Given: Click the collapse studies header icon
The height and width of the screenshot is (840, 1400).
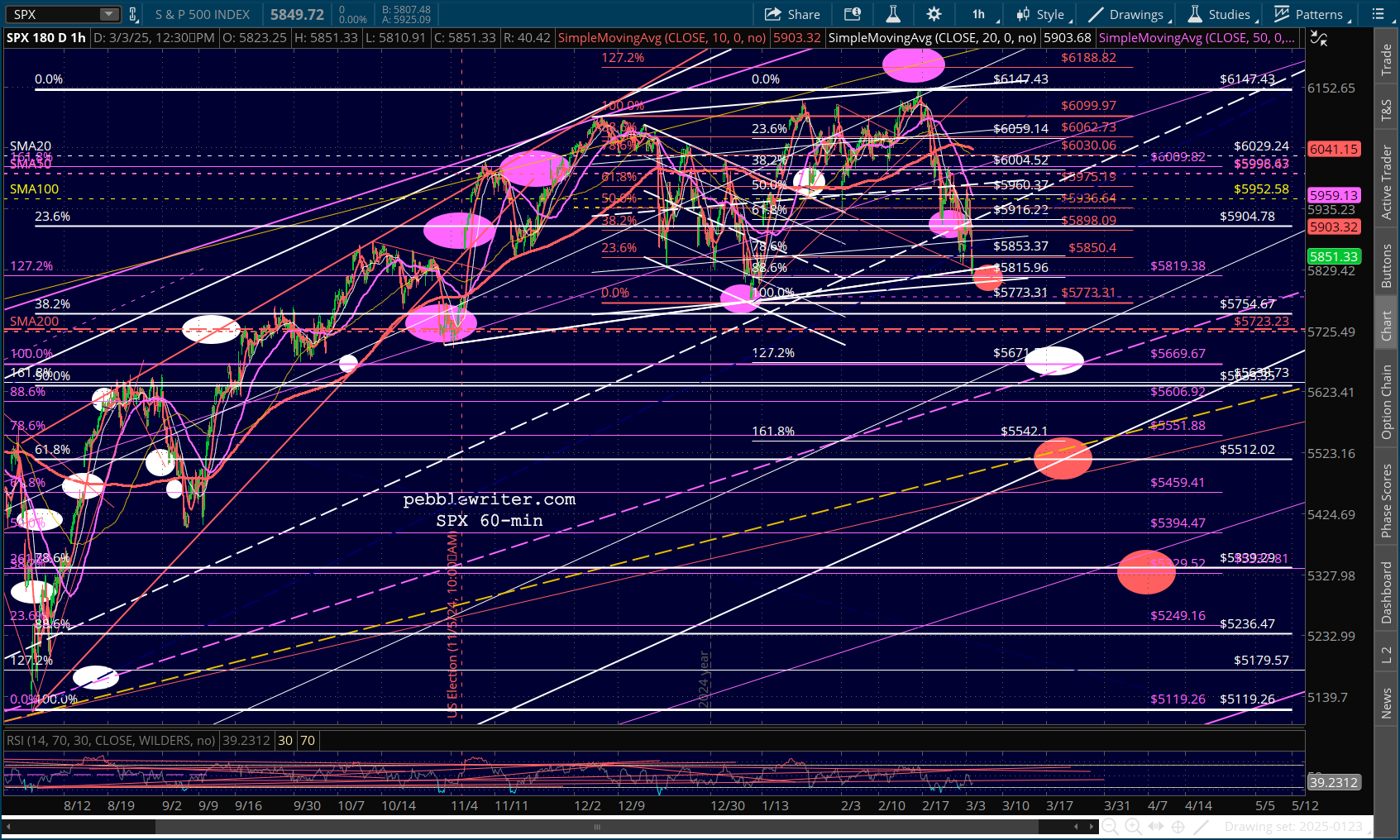Looking at the screenshot, I should [x=1319, y=39].
